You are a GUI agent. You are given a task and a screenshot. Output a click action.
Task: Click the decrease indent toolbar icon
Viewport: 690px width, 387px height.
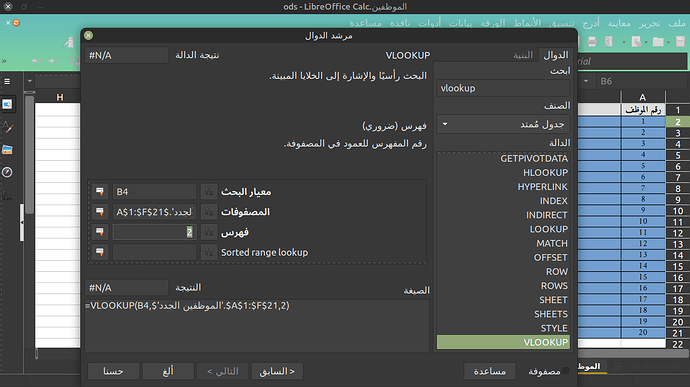tap(37, 61)
